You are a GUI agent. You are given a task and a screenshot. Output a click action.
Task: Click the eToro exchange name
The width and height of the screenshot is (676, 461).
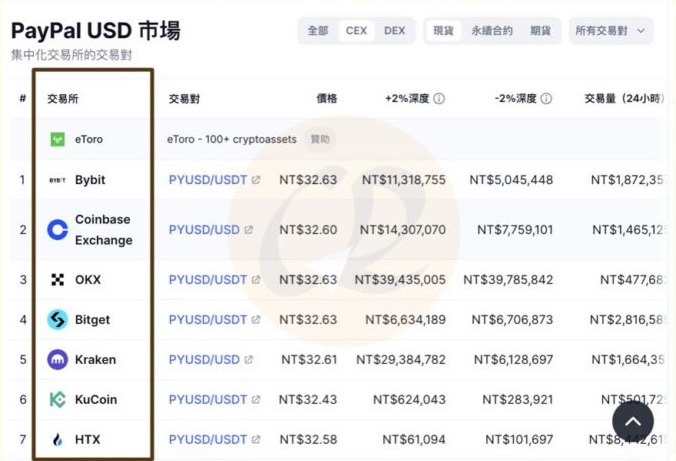pyautogui.click(x=89, y=139)
